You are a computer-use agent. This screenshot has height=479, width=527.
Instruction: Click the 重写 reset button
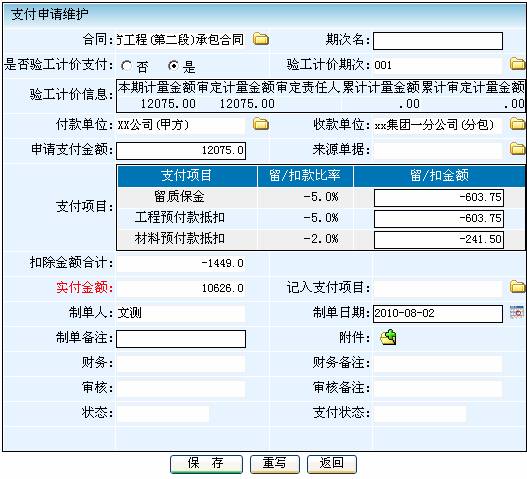pyautogui.click(x=275, y=464)
